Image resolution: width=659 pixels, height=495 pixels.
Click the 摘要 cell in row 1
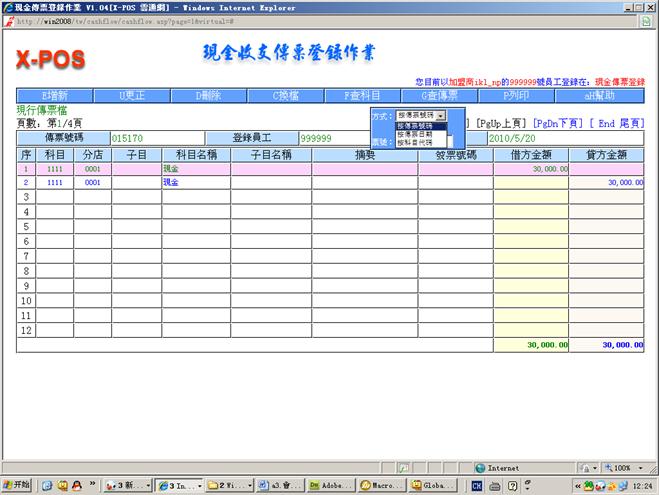click(x=364, y=169)
